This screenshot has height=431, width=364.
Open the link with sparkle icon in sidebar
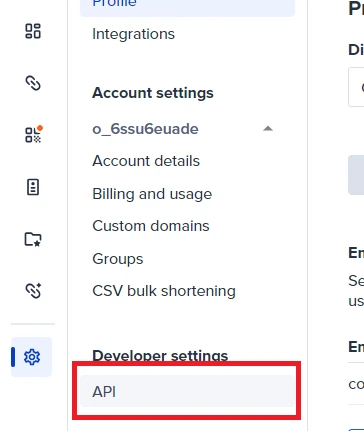click(x=33, y=291)
